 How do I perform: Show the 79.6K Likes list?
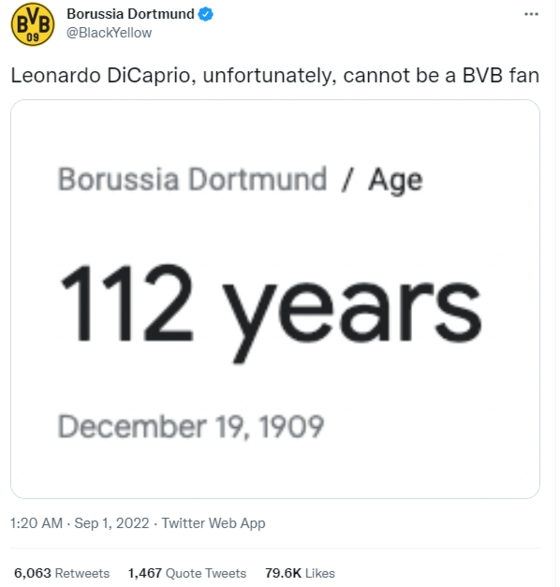(300, 573)
